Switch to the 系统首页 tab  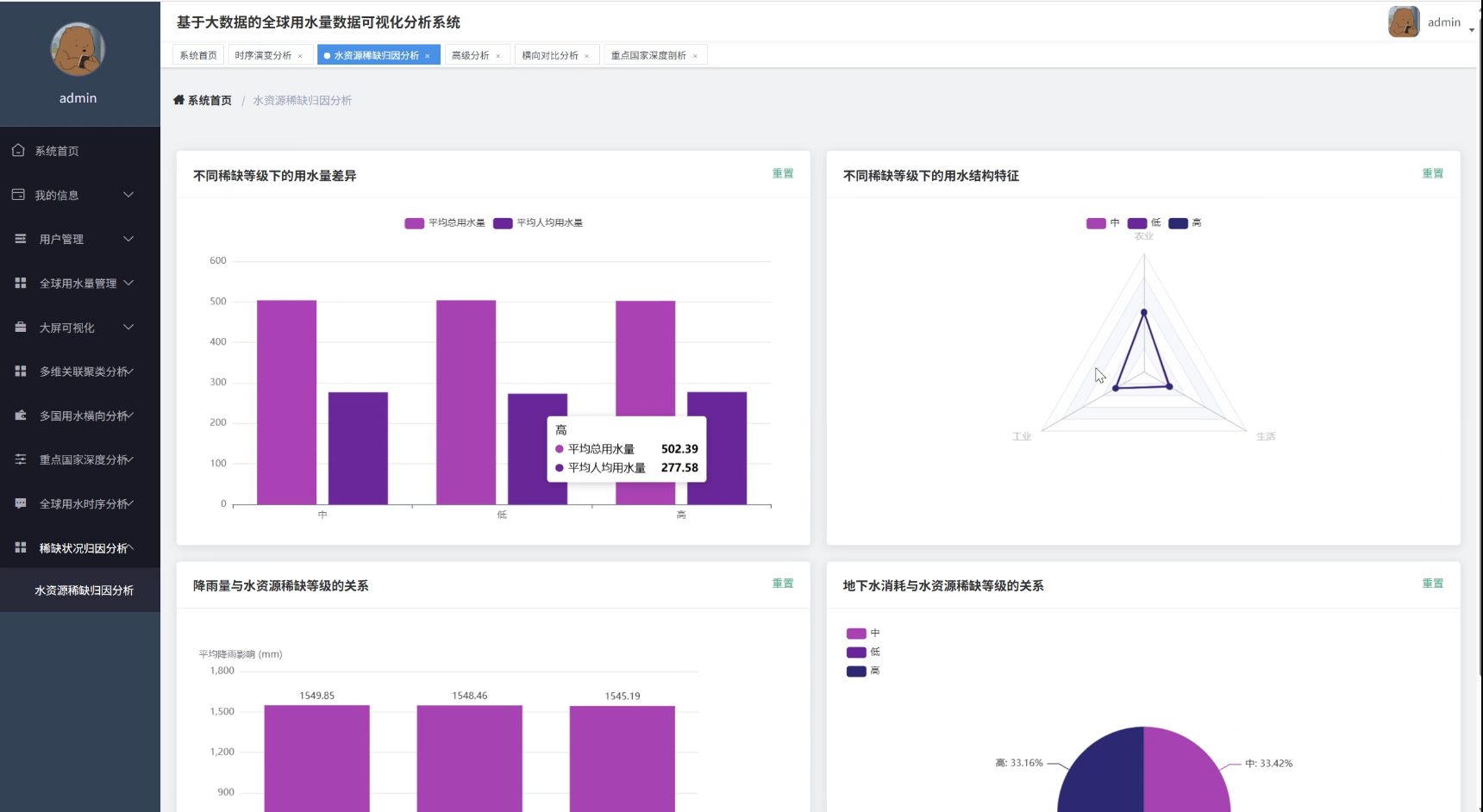tap(198, 55)
